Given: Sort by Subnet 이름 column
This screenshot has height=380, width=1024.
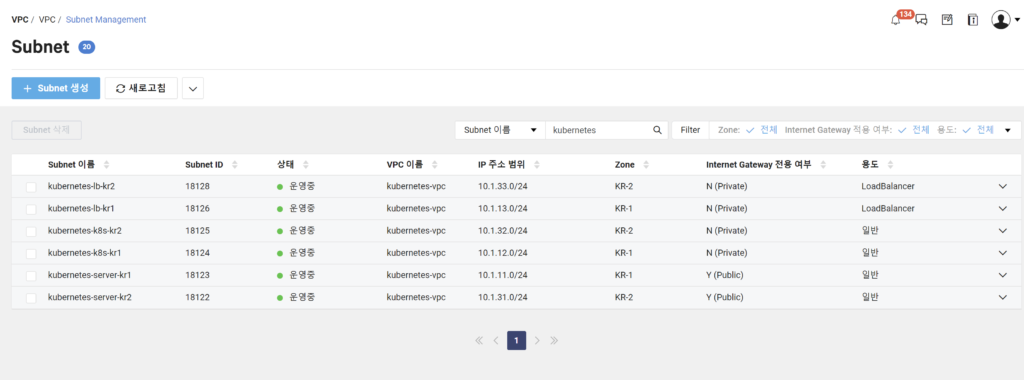Looking at the screenshot, I should [x=107, y=165].
